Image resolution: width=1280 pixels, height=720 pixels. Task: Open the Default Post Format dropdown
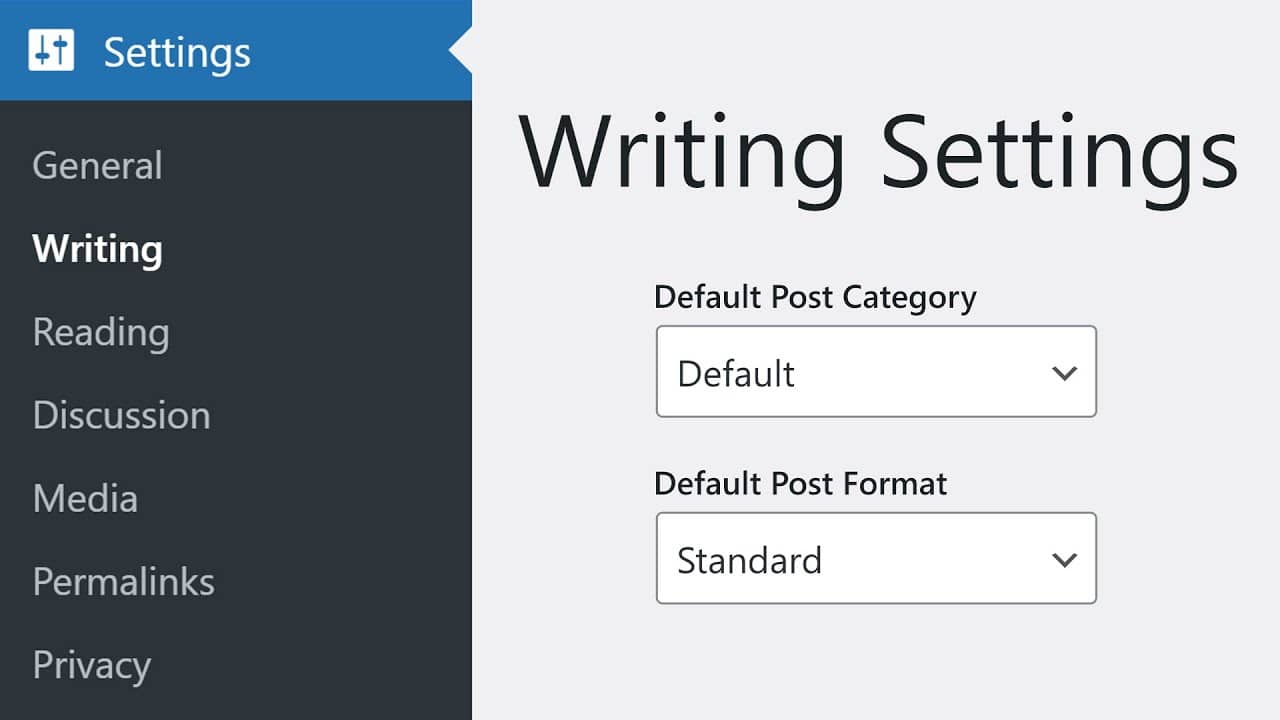875,559
